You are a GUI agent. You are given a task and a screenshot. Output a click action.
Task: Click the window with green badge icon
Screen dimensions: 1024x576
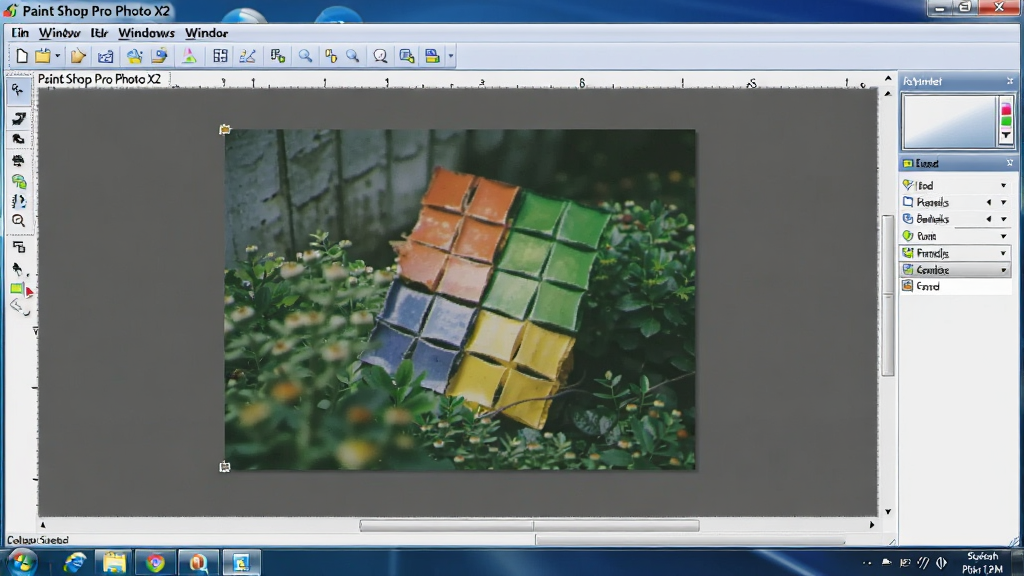point(407,56)
